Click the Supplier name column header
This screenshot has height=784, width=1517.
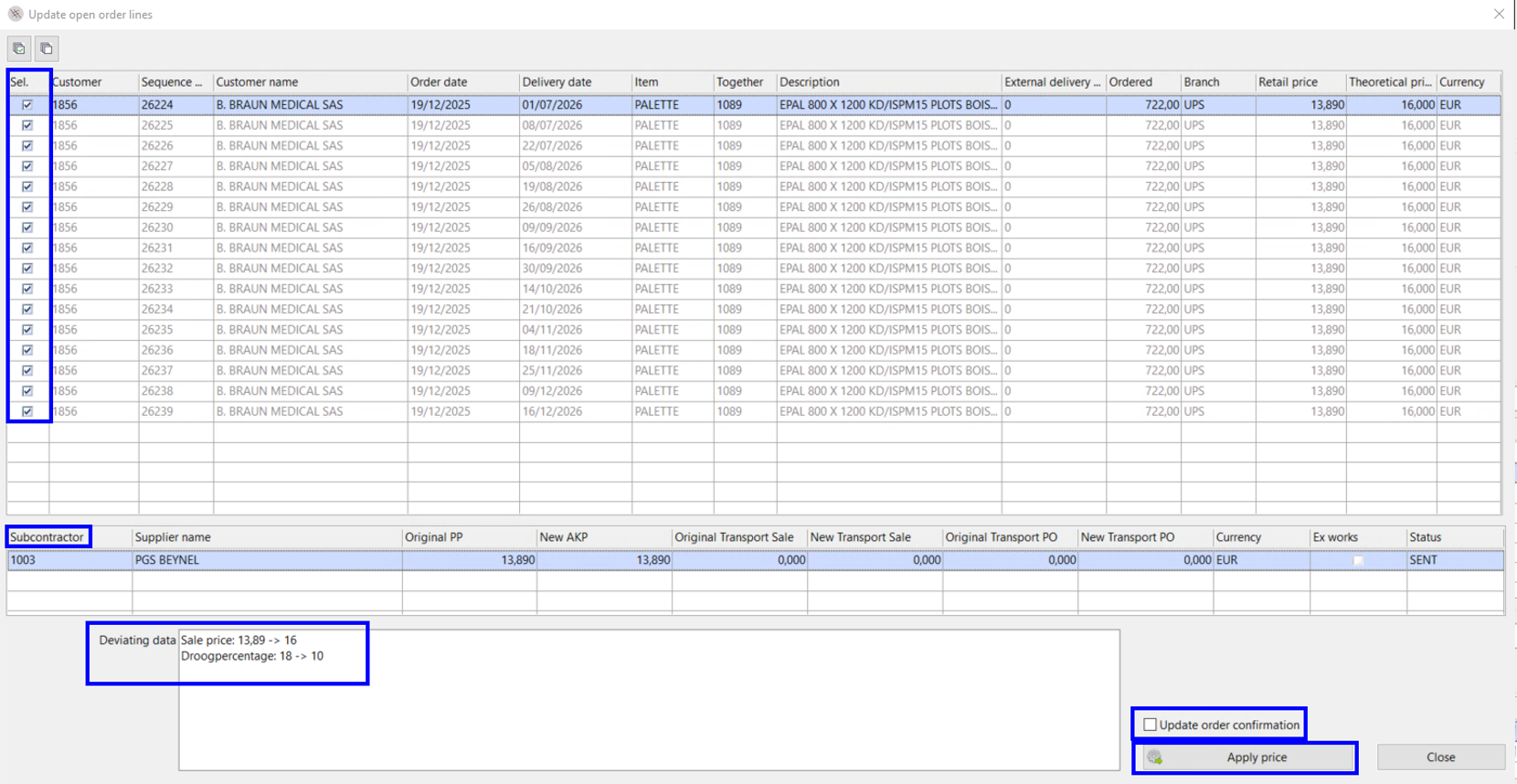click(267, 537)
